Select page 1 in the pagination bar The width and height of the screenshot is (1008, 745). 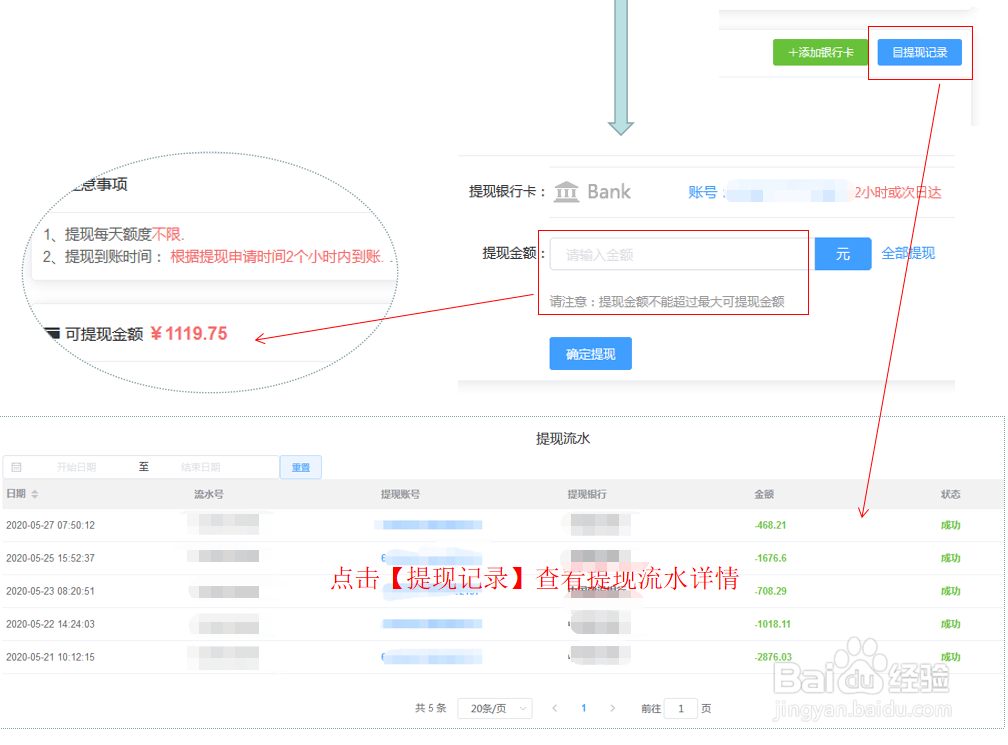[x=583, y=707]
